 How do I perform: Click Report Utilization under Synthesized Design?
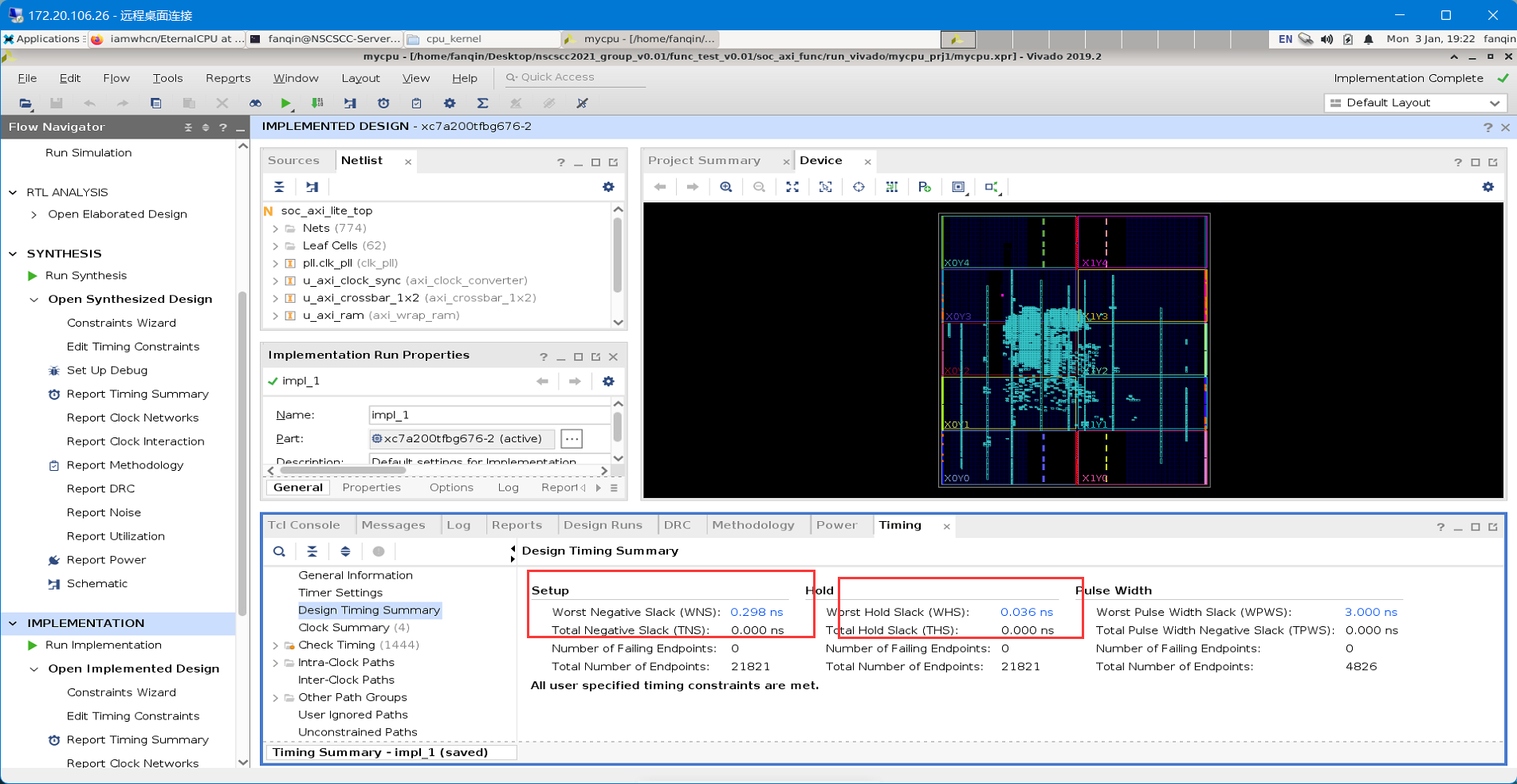click(116, 537)
